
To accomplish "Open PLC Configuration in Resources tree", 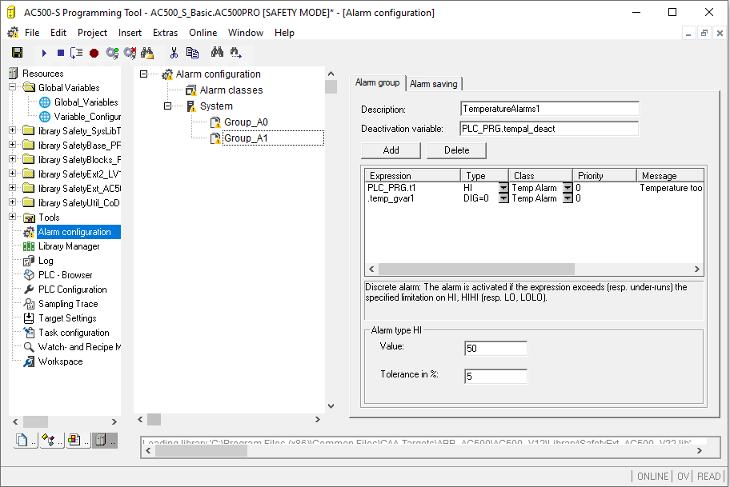I will click(x=72, y=289).
